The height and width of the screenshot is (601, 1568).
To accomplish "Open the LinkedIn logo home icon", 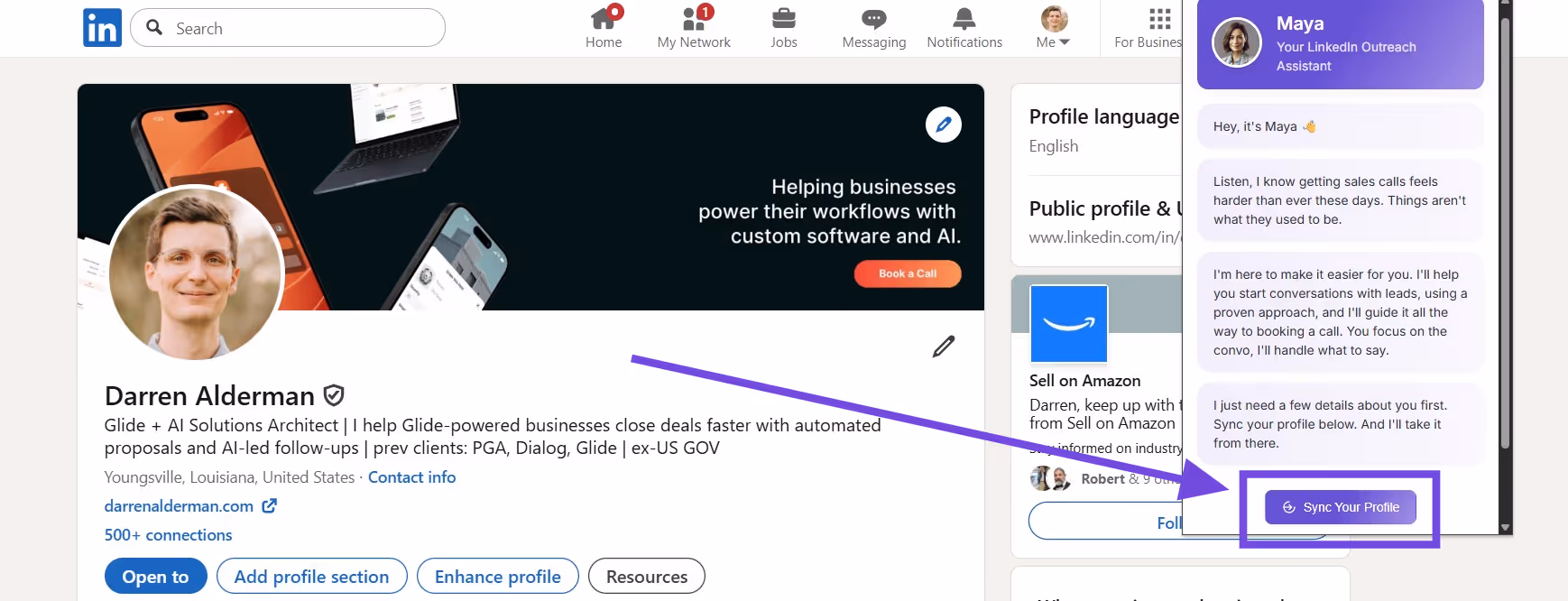I will (x=102, y=28).
